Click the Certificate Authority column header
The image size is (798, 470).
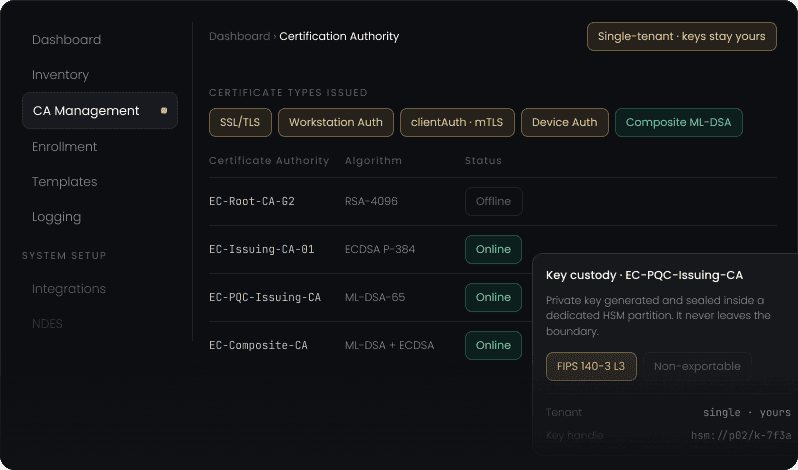coord(269,160)
